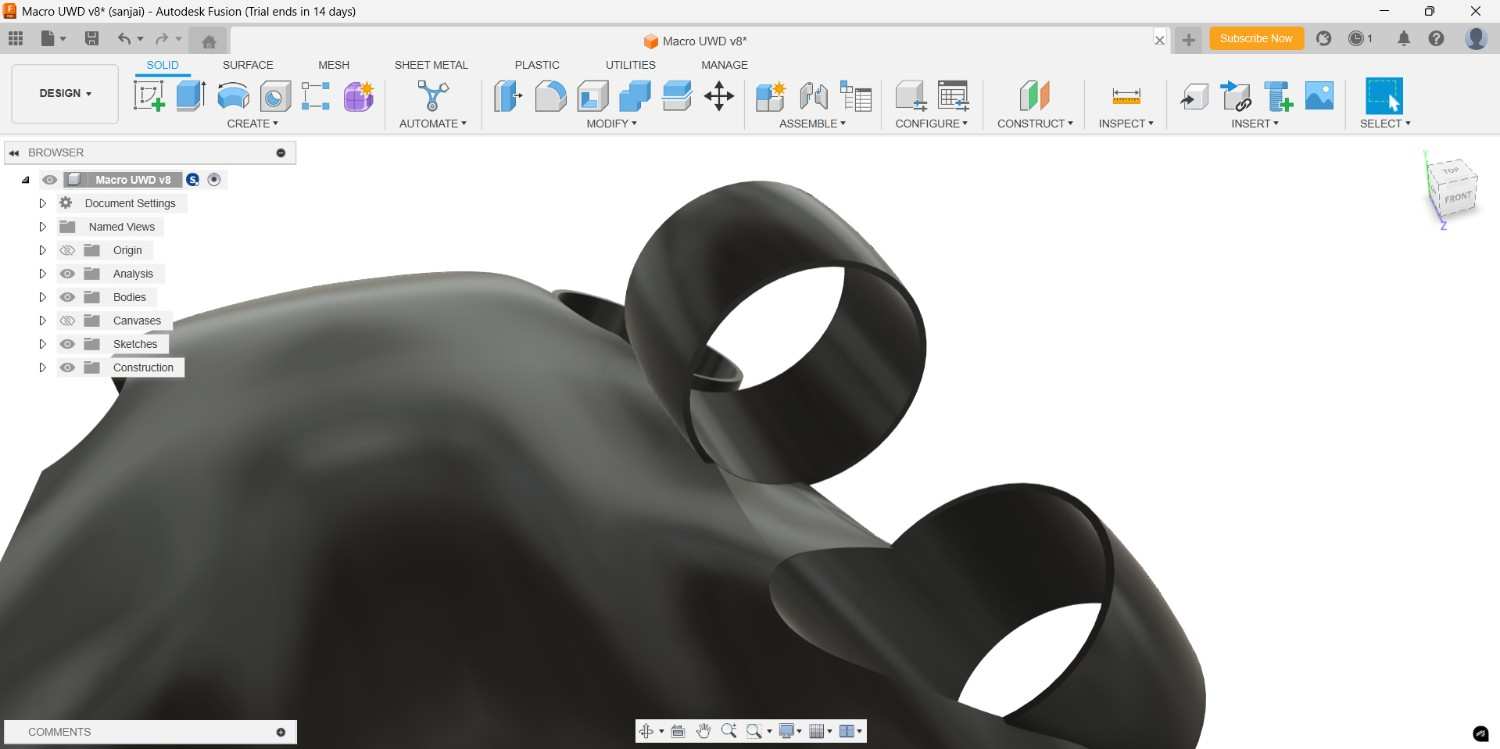
Task: Open the CREATE dropdown menu
Action: [x=252, y=124]
